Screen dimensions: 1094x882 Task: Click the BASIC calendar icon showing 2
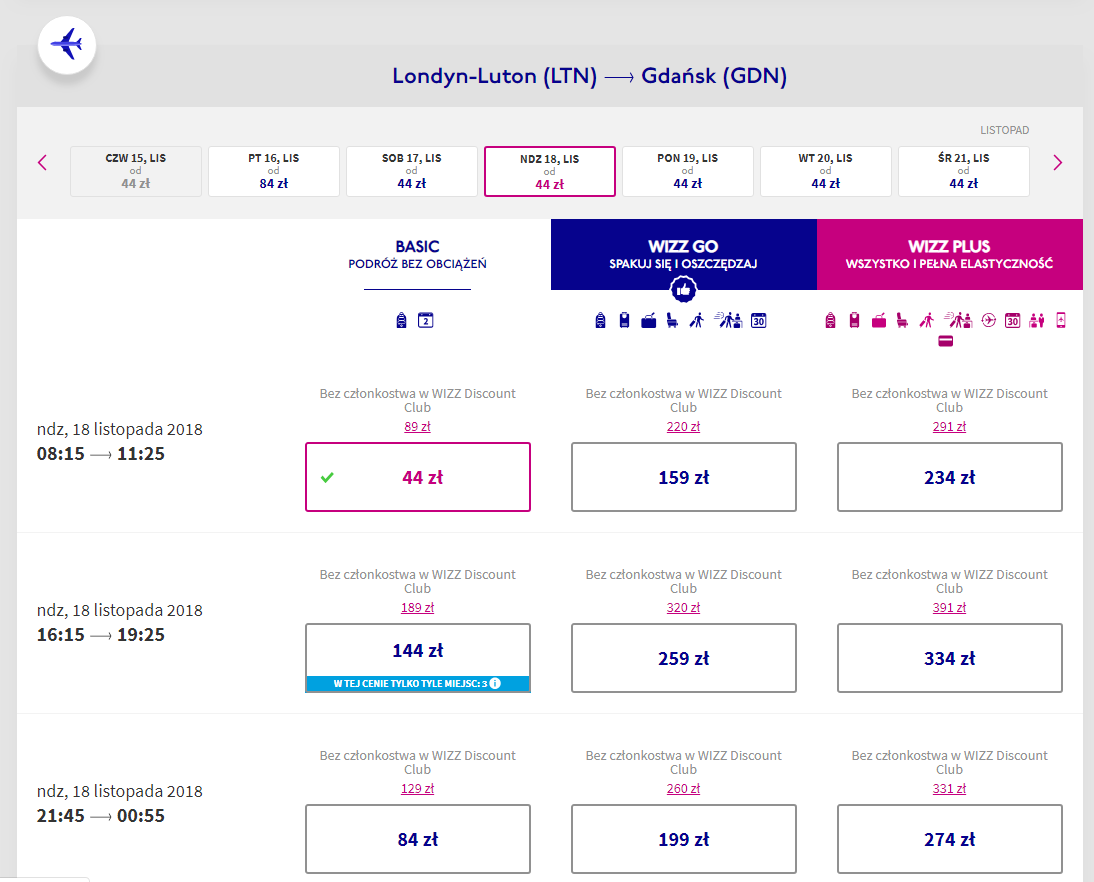(x=426, y=320)
